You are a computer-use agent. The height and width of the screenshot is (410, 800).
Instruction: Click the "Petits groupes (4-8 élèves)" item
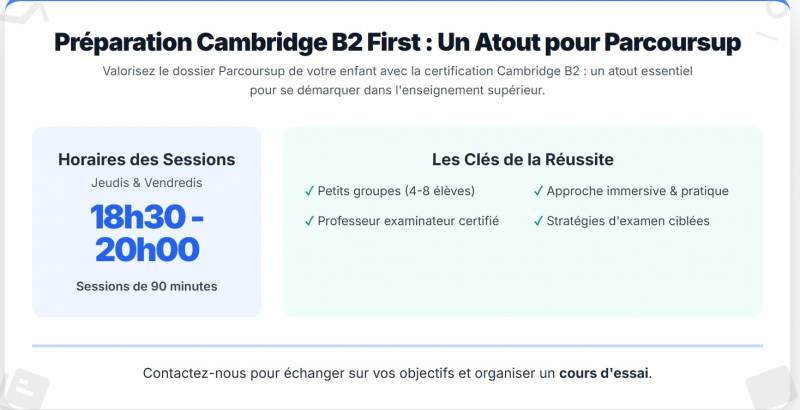click(x=396, y=191)
